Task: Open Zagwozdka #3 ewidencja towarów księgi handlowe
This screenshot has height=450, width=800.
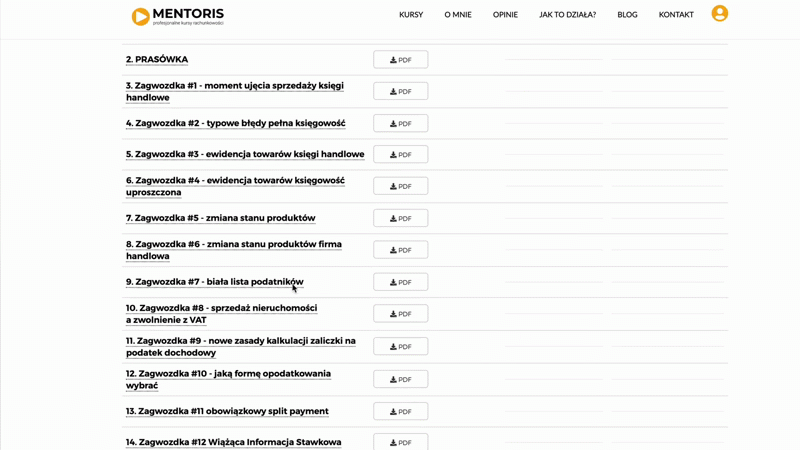Action: [x=245, y=154]
